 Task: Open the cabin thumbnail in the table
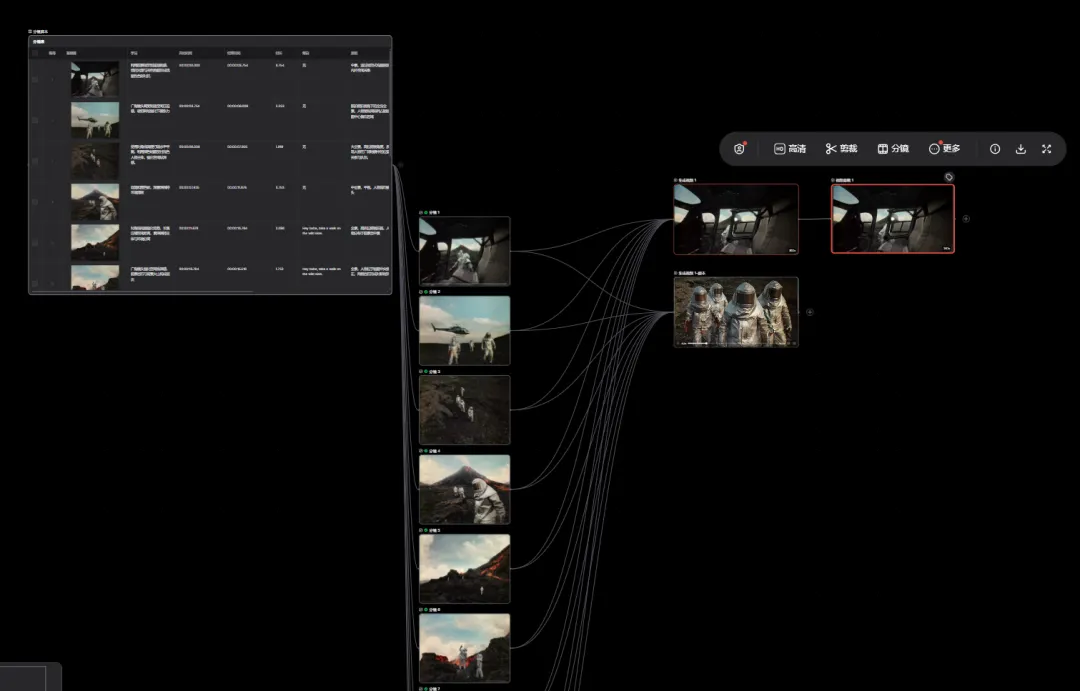pos(95,79)
